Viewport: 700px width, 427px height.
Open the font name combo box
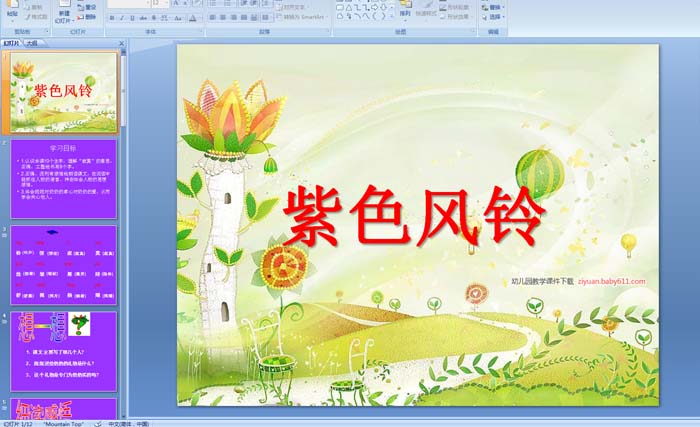[128, 3]
